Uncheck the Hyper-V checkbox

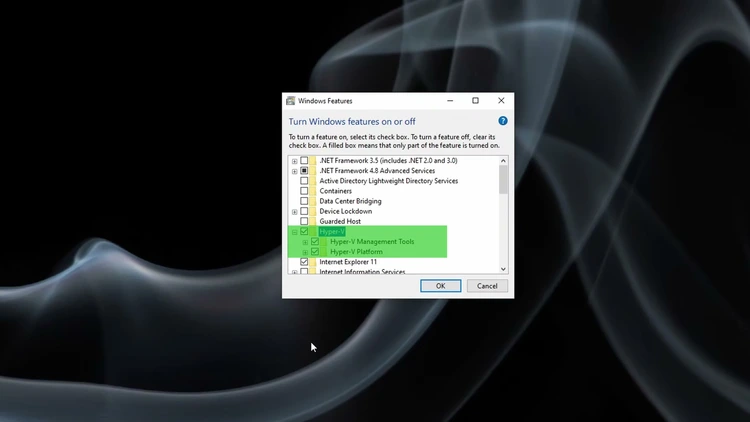304,232
